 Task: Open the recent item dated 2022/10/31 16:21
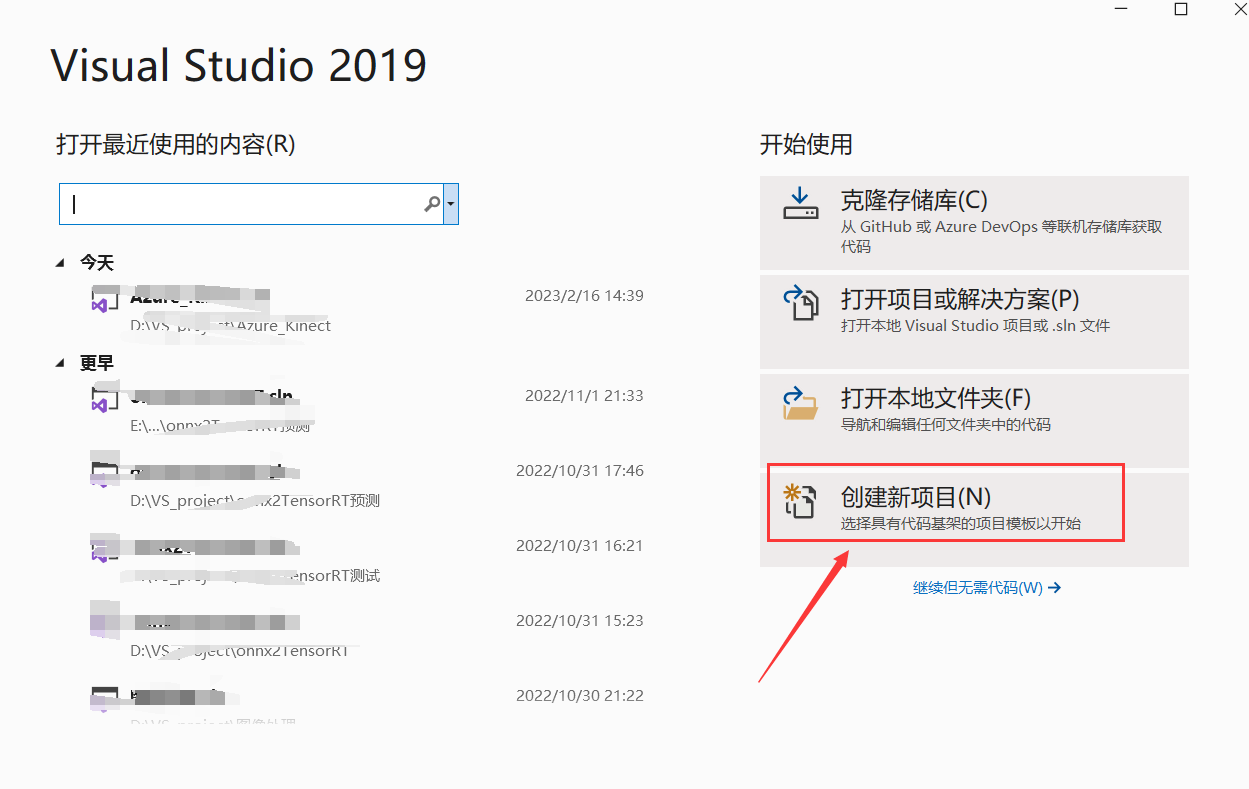pos(366,559)
